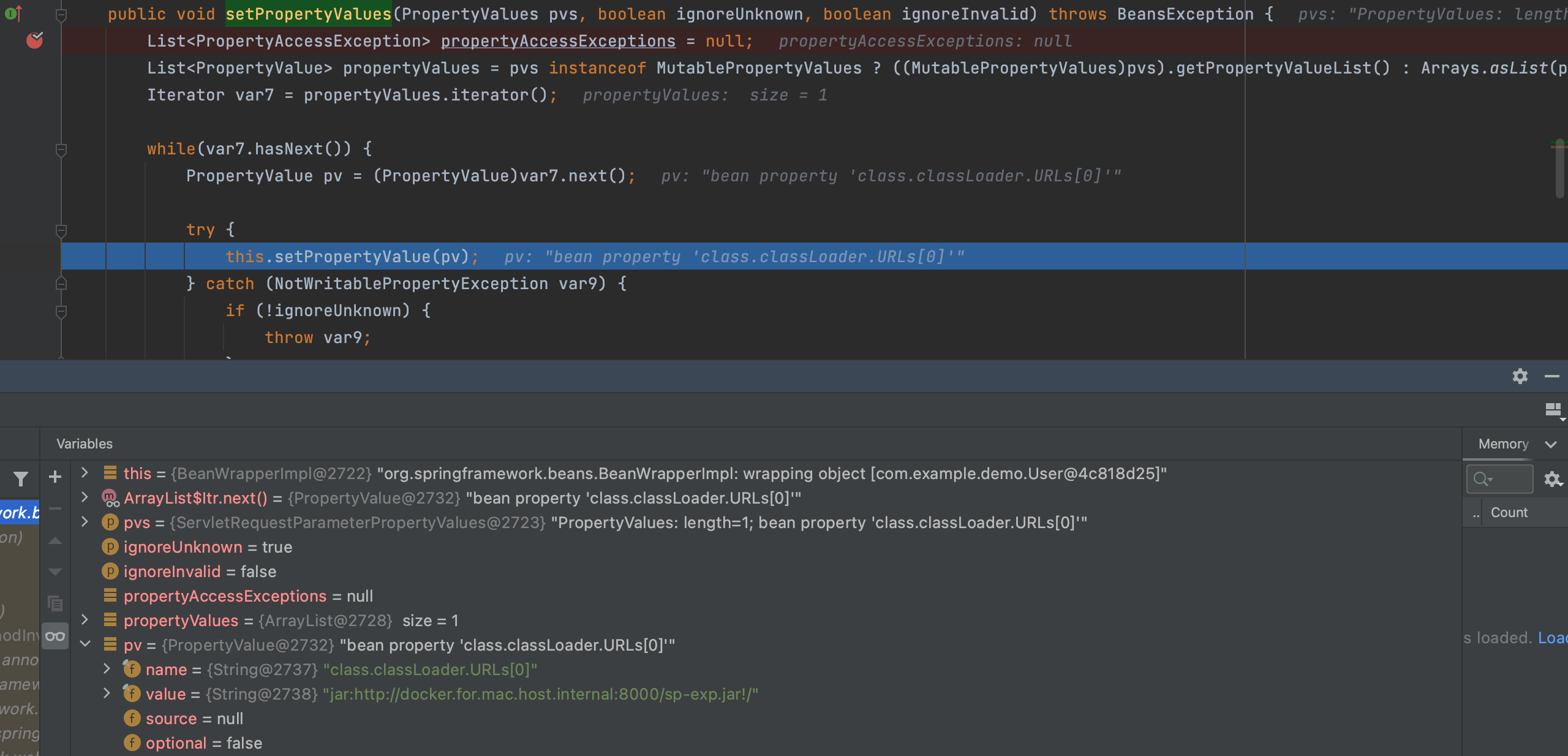Image resolution: width=1568 pixels, height=756 pixels.
Task: Click the pvs parameter icon
Action: point(110,523)
